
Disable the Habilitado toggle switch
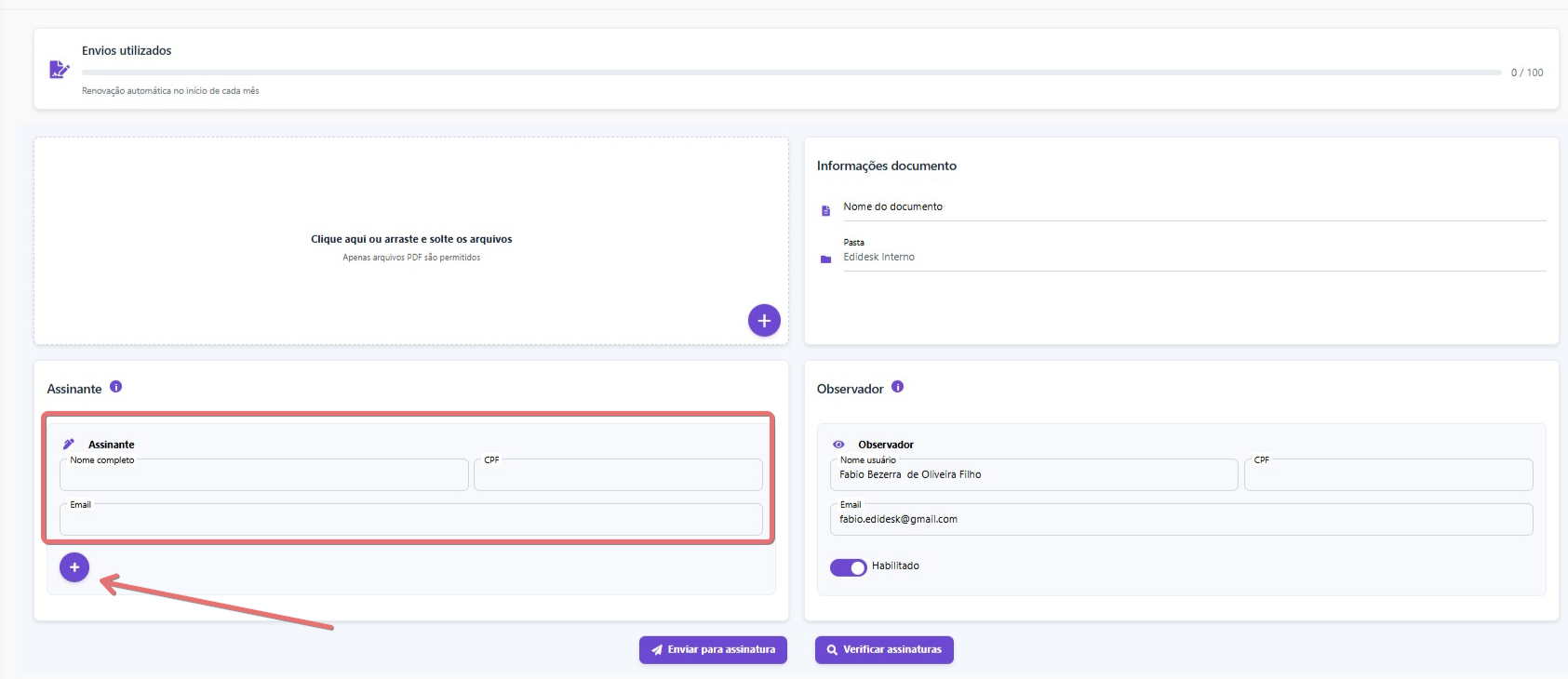(848, 567)
